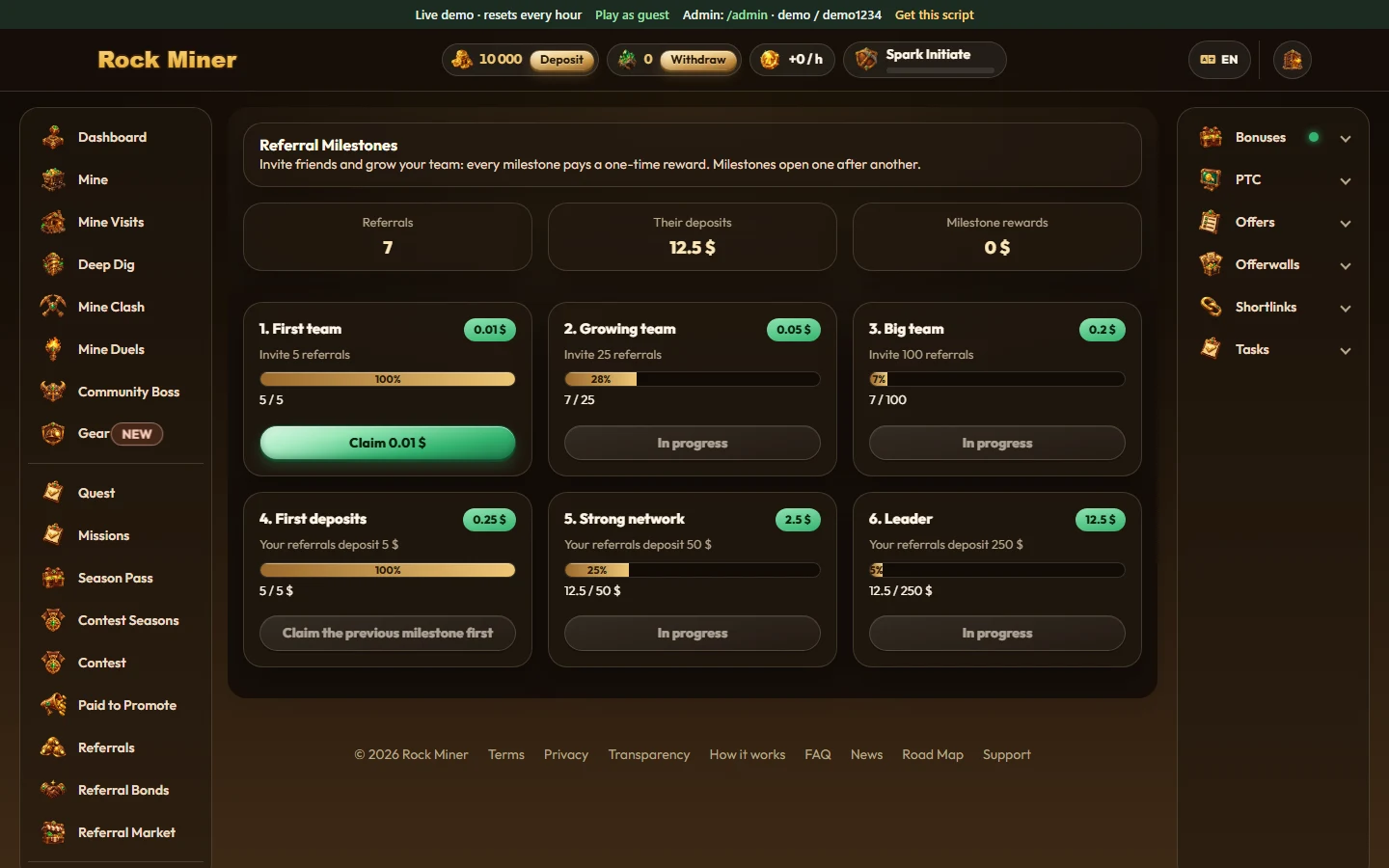Click the Mine Duels torch icon

pos(53,349)
